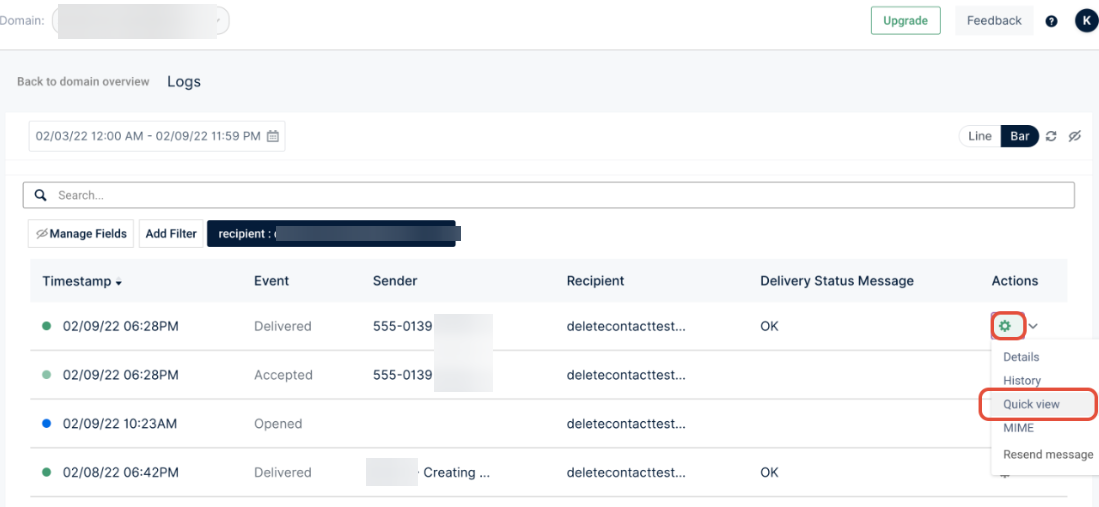Click the green gear actions icon
The image size is (1099, 507).
[1006, 326]
